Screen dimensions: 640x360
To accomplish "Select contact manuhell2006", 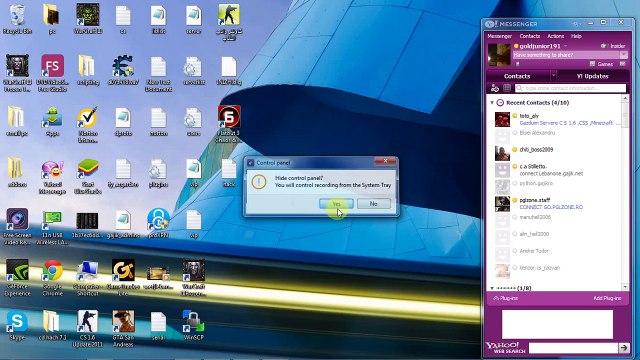I will (x=558, y=218).
